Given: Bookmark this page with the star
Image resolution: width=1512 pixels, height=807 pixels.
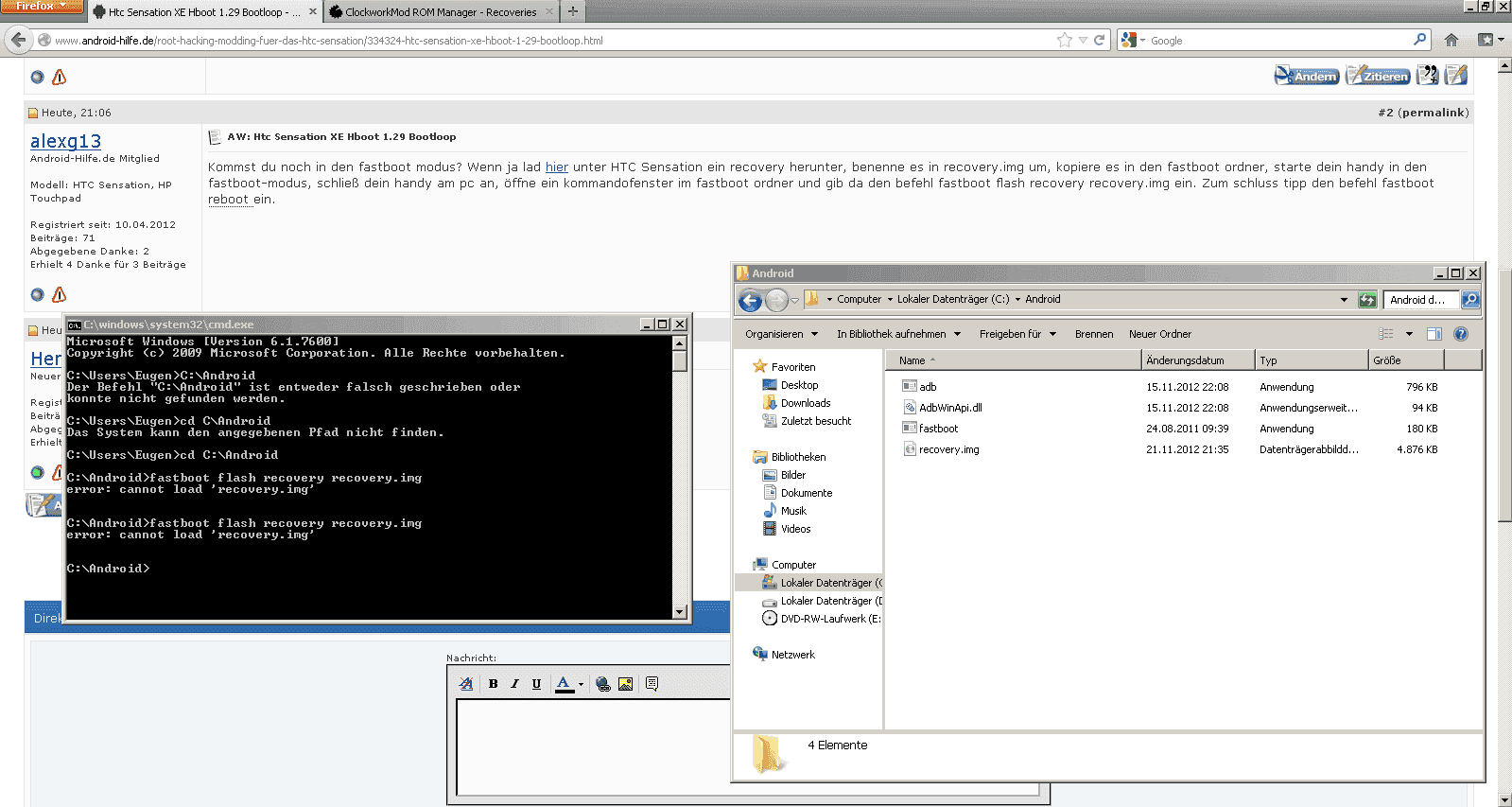Looking at the screenshot, I should point(1065,40).
